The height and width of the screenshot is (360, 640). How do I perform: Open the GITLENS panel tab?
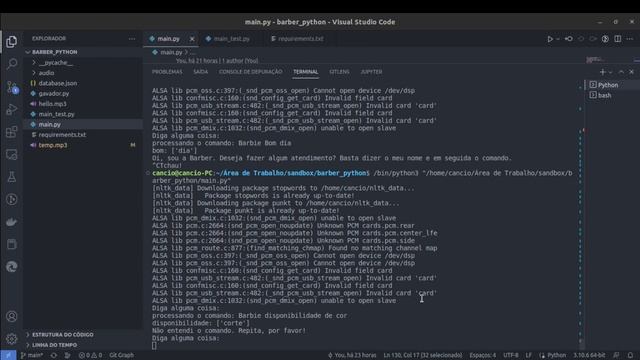point(339,72)
